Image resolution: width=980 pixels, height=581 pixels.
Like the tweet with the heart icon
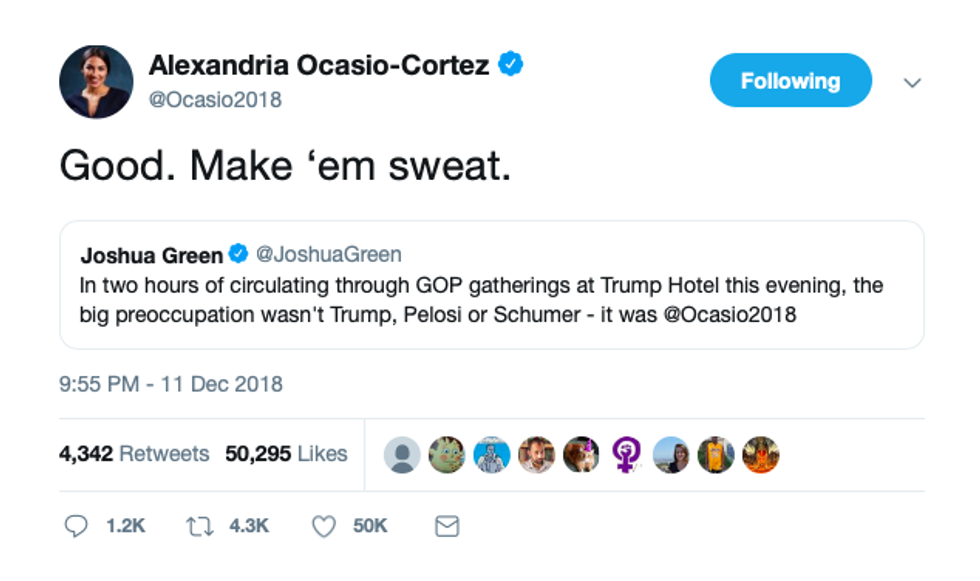pyautogui.click(x=323, y=526)
